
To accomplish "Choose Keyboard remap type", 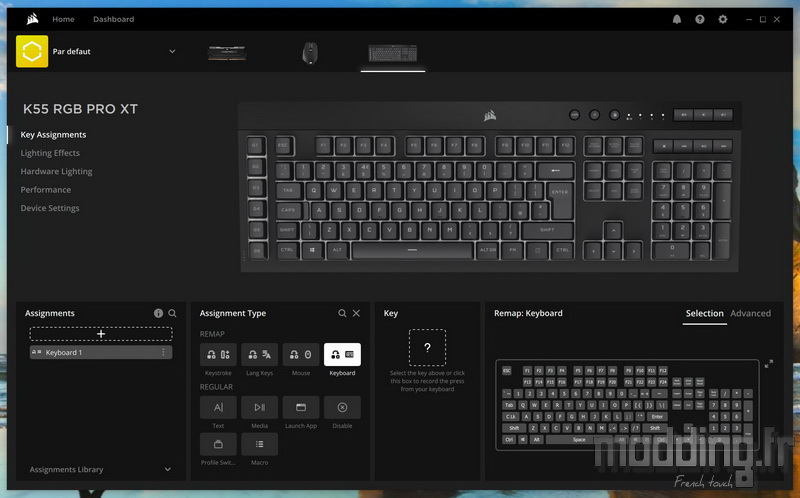I will click(x=342, y=355).
